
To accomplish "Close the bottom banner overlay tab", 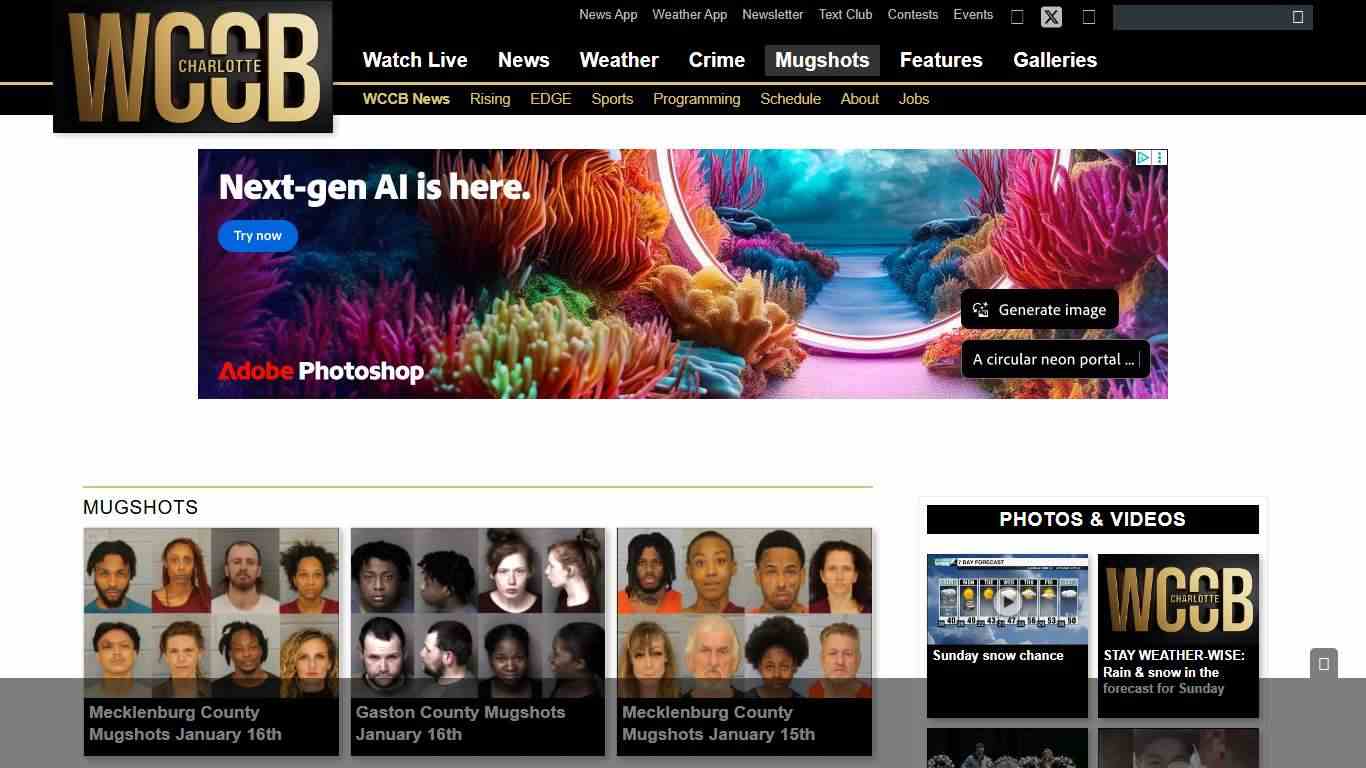I will coord(1323,664).
